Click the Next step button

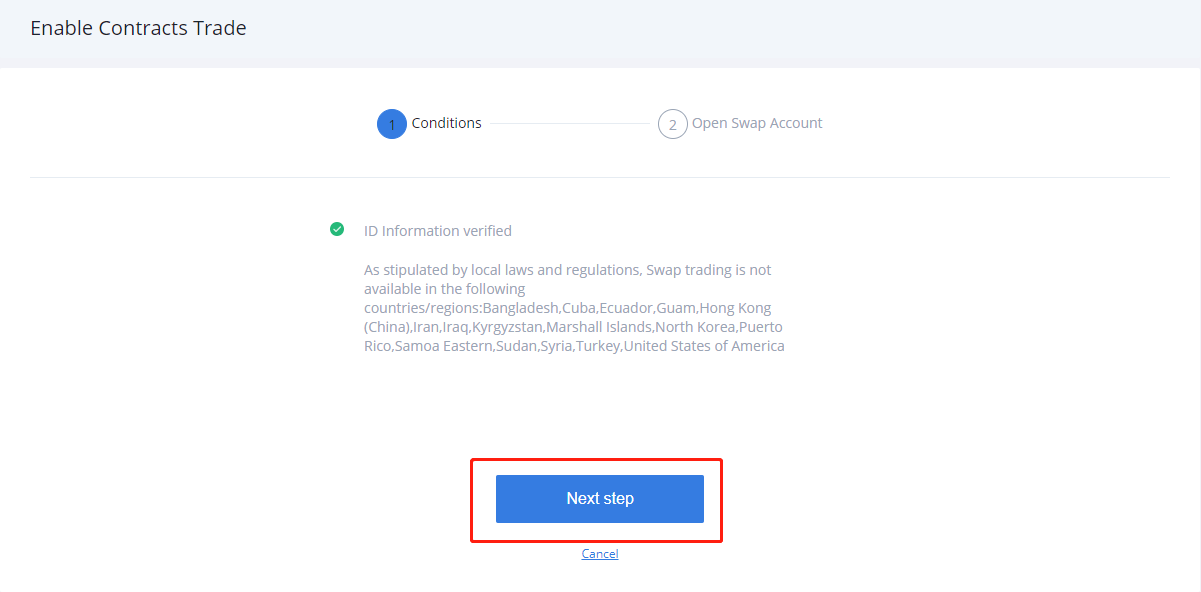point(600,498)
